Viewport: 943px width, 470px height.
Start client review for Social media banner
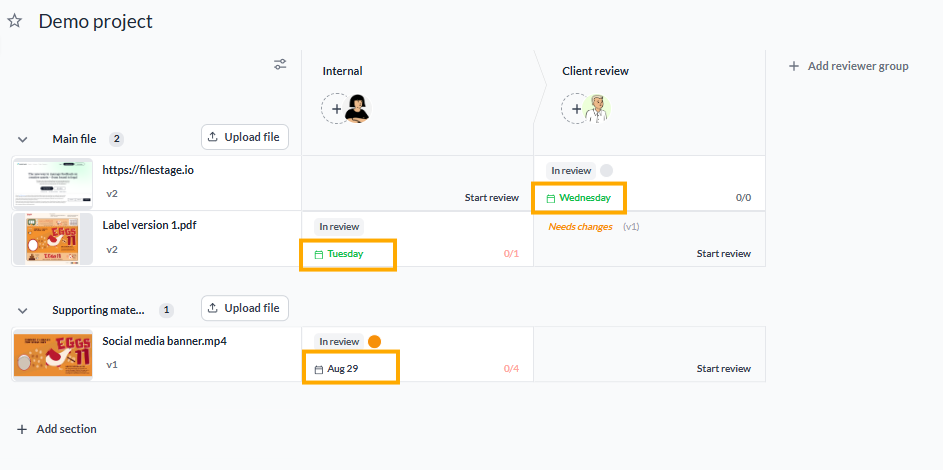click(x=723, y=369)
